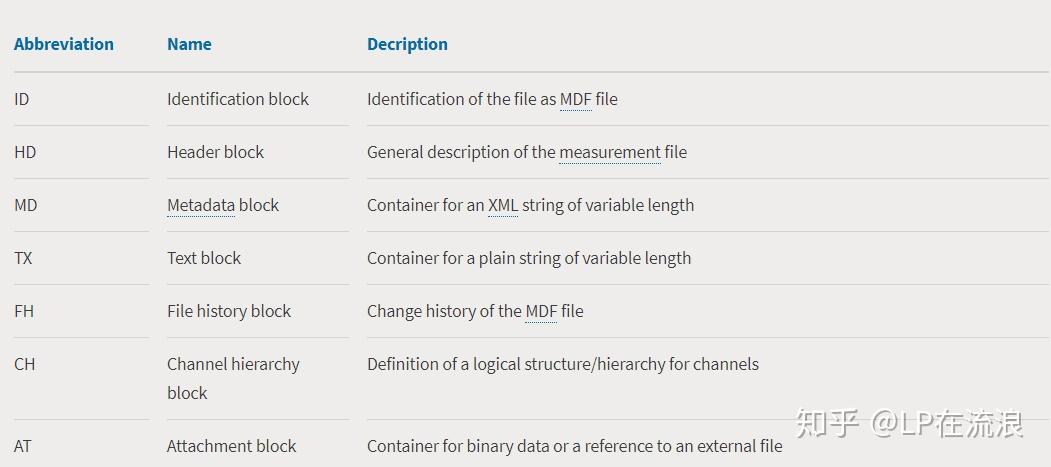The height and width of the screenshot is (467, 1051).
Task: Click the underlined word "measurement"
Action: click(x=610, y=152)
